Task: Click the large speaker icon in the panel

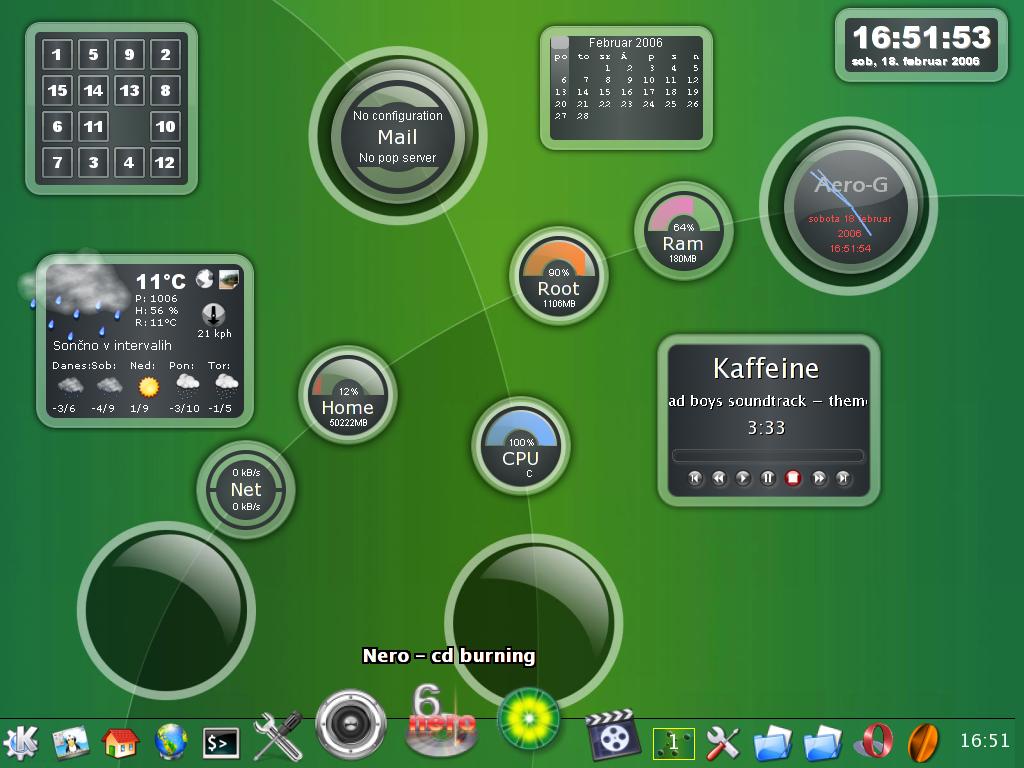Action: [351, 725]
